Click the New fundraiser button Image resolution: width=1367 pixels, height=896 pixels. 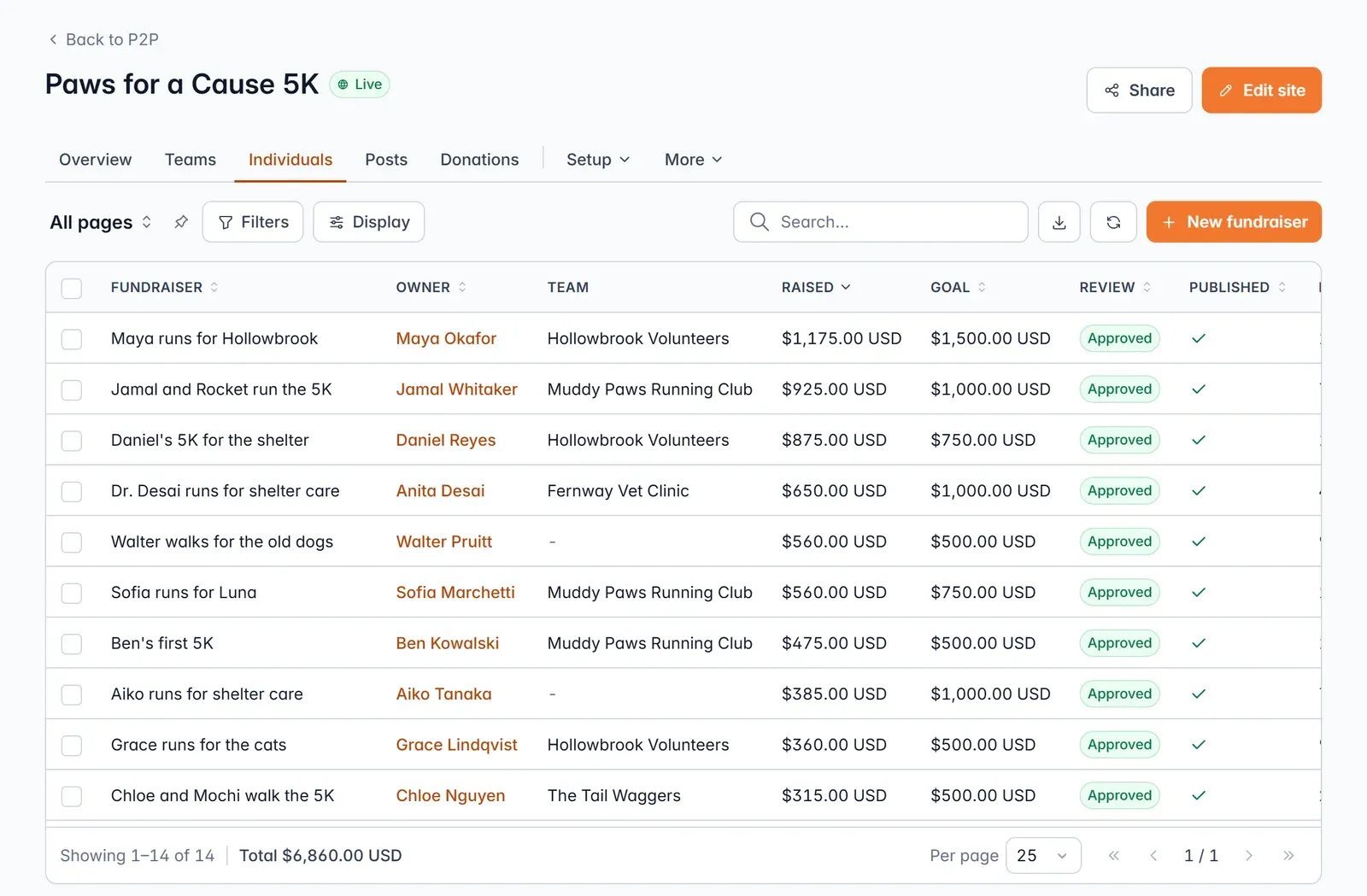pos(1234,222)
